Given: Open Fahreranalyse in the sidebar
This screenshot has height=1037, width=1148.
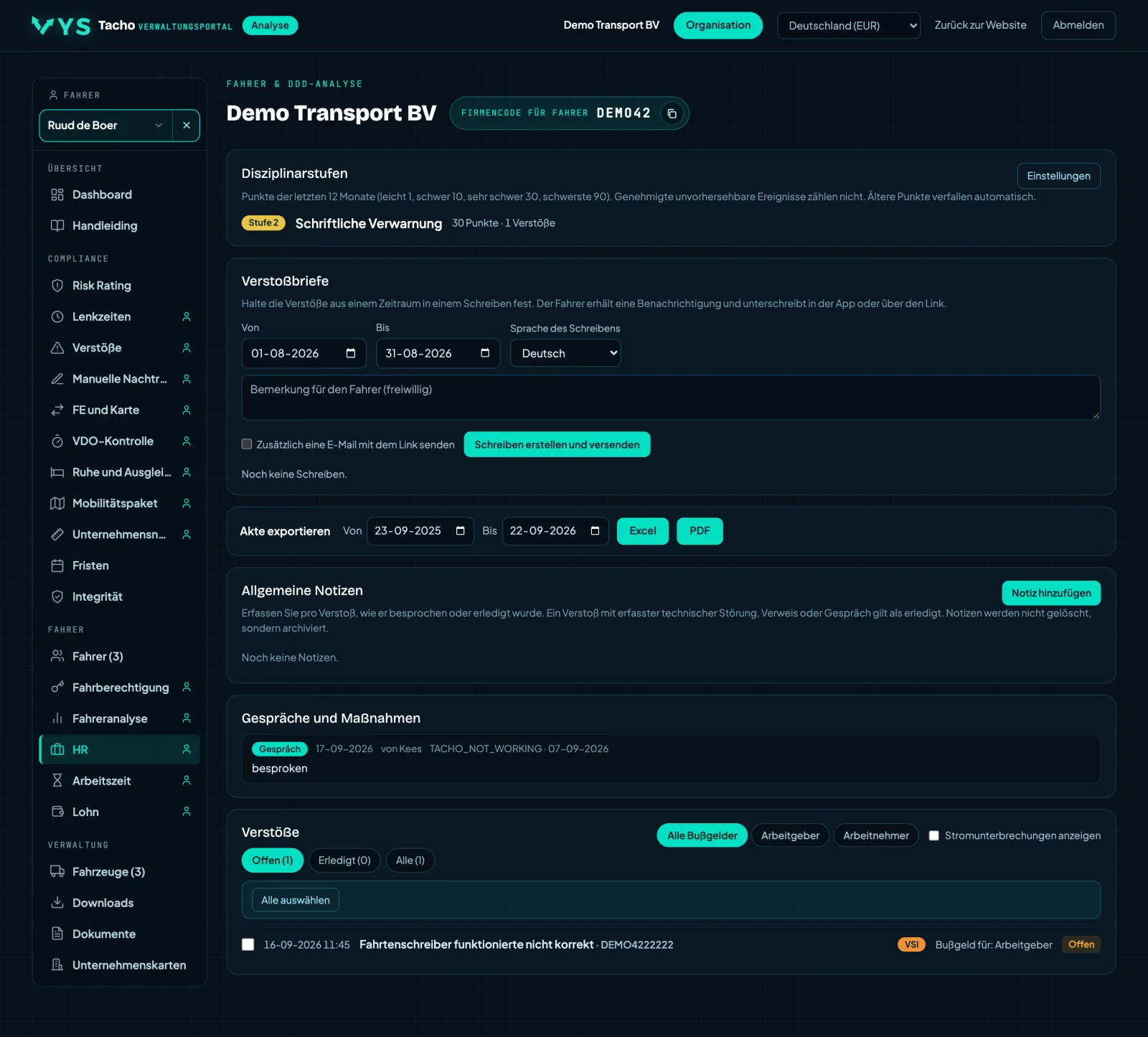Looking at the screenshot, I should coord(119,718).
